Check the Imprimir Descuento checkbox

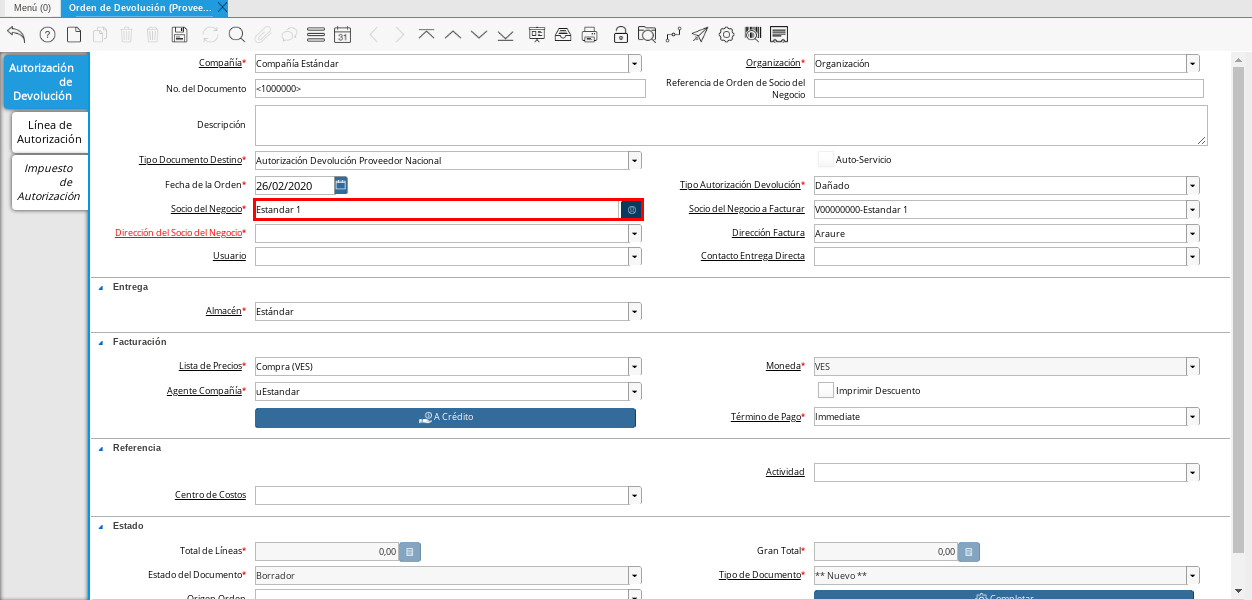click(825, 390)
